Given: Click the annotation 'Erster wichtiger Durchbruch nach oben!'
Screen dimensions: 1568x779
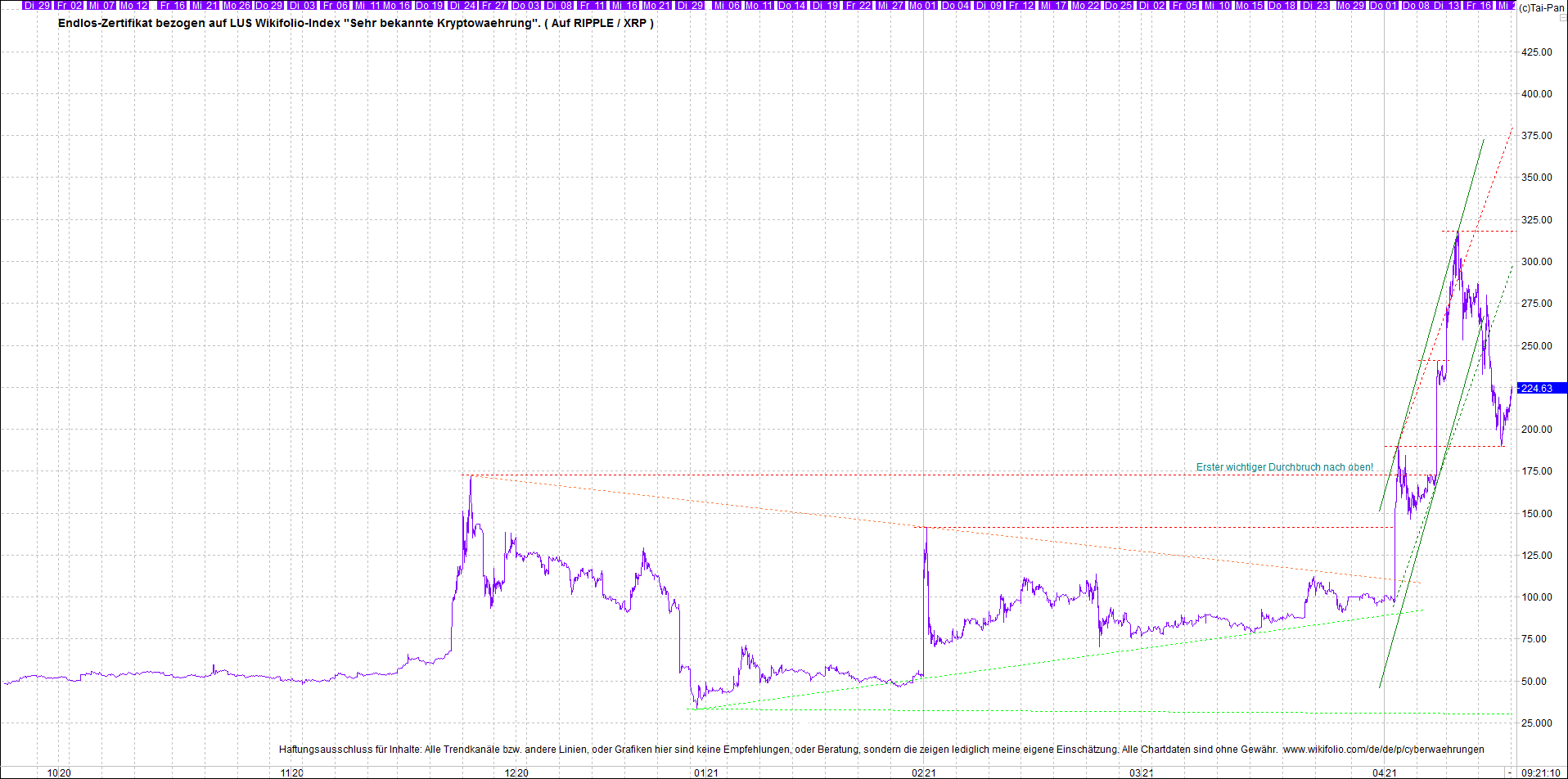Looking at the screenshot, I should [1285, 467].
